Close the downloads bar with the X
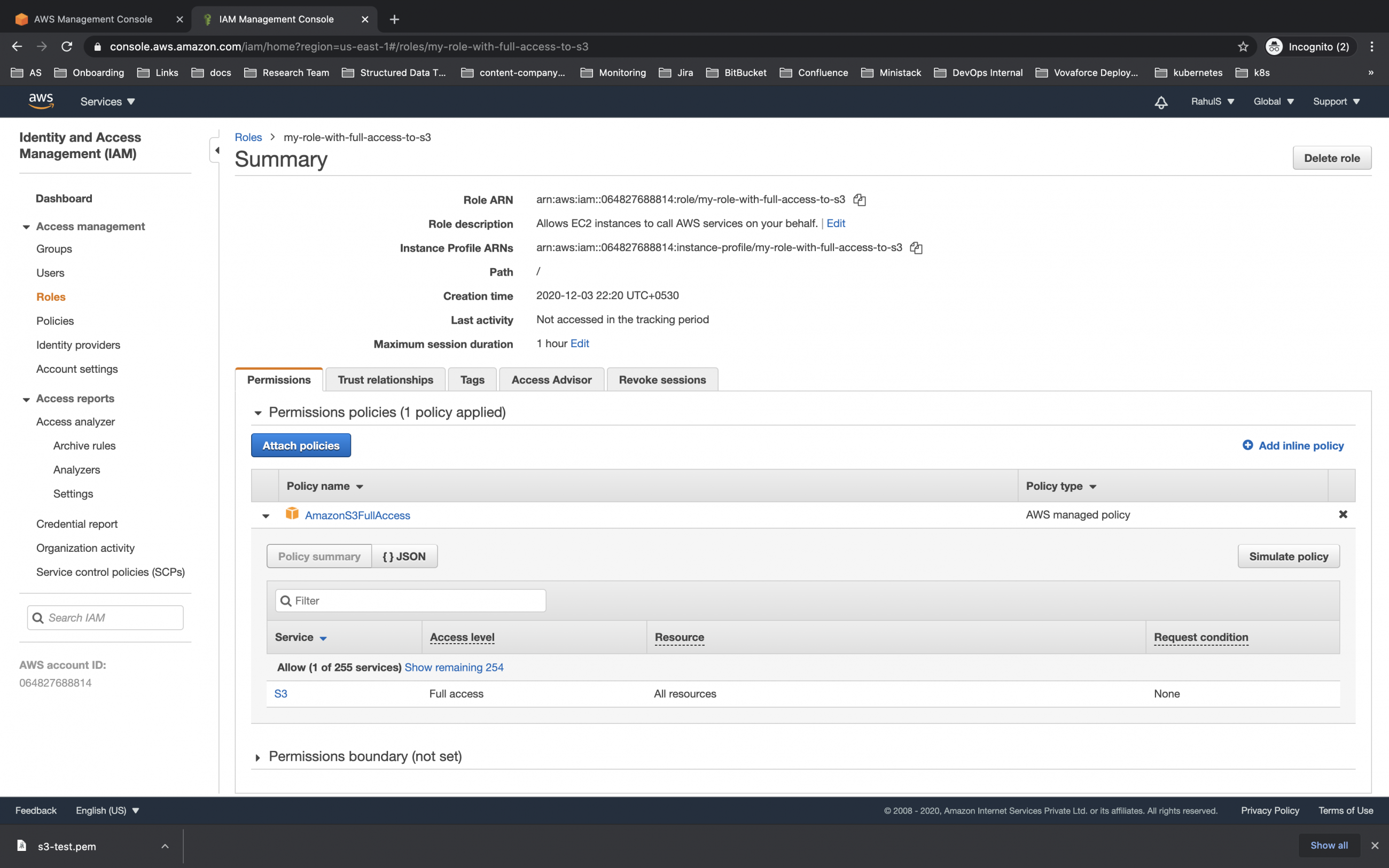The image size is (1389, 868). (1374, 846)
